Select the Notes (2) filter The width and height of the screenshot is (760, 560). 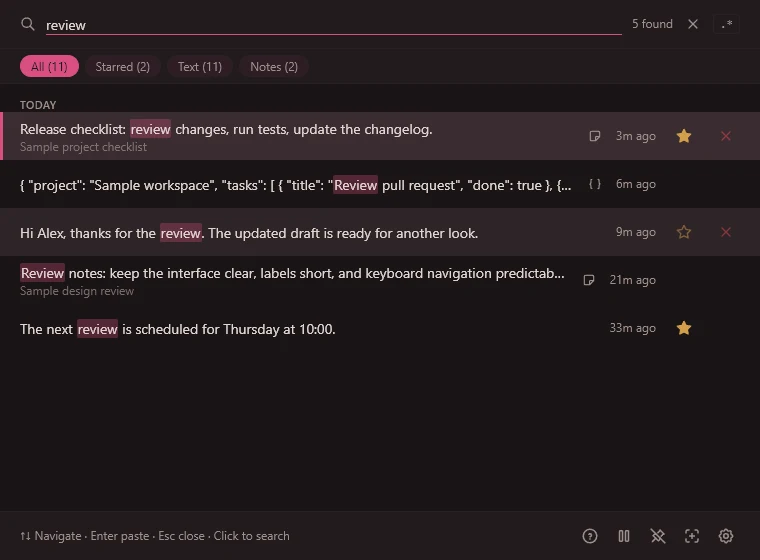(x=274, y=66)
